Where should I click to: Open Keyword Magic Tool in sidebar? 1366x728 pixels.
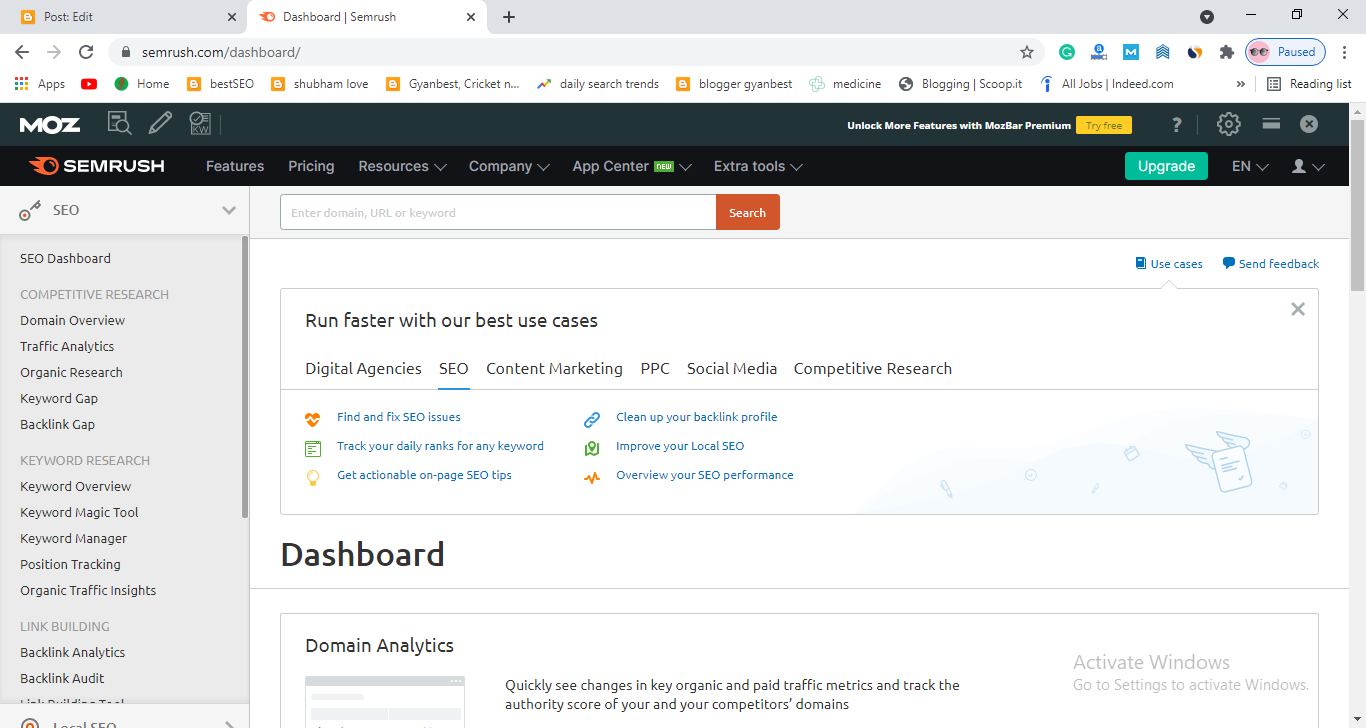79,512
